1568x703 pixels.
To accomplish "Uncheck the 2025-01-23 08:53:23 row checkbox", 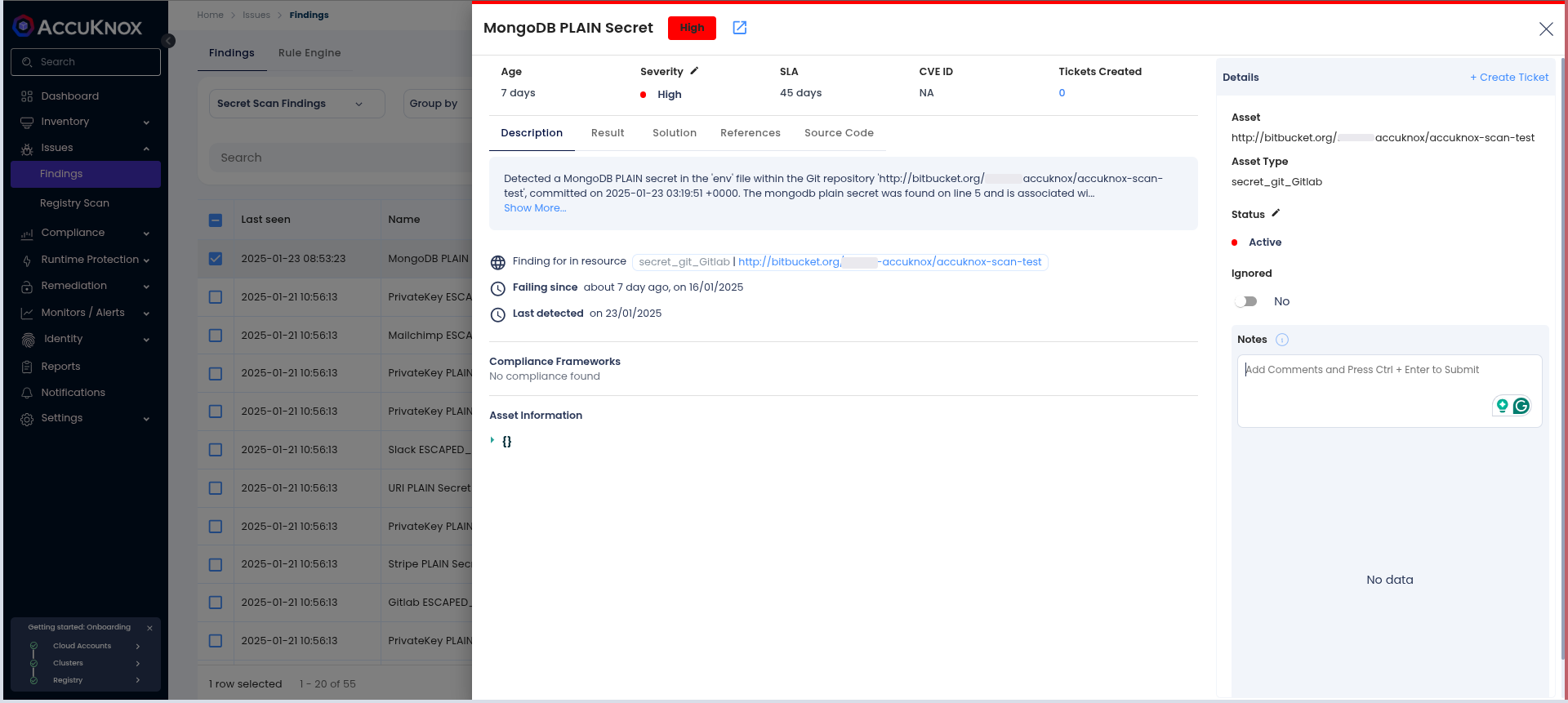I will [216, 259].
